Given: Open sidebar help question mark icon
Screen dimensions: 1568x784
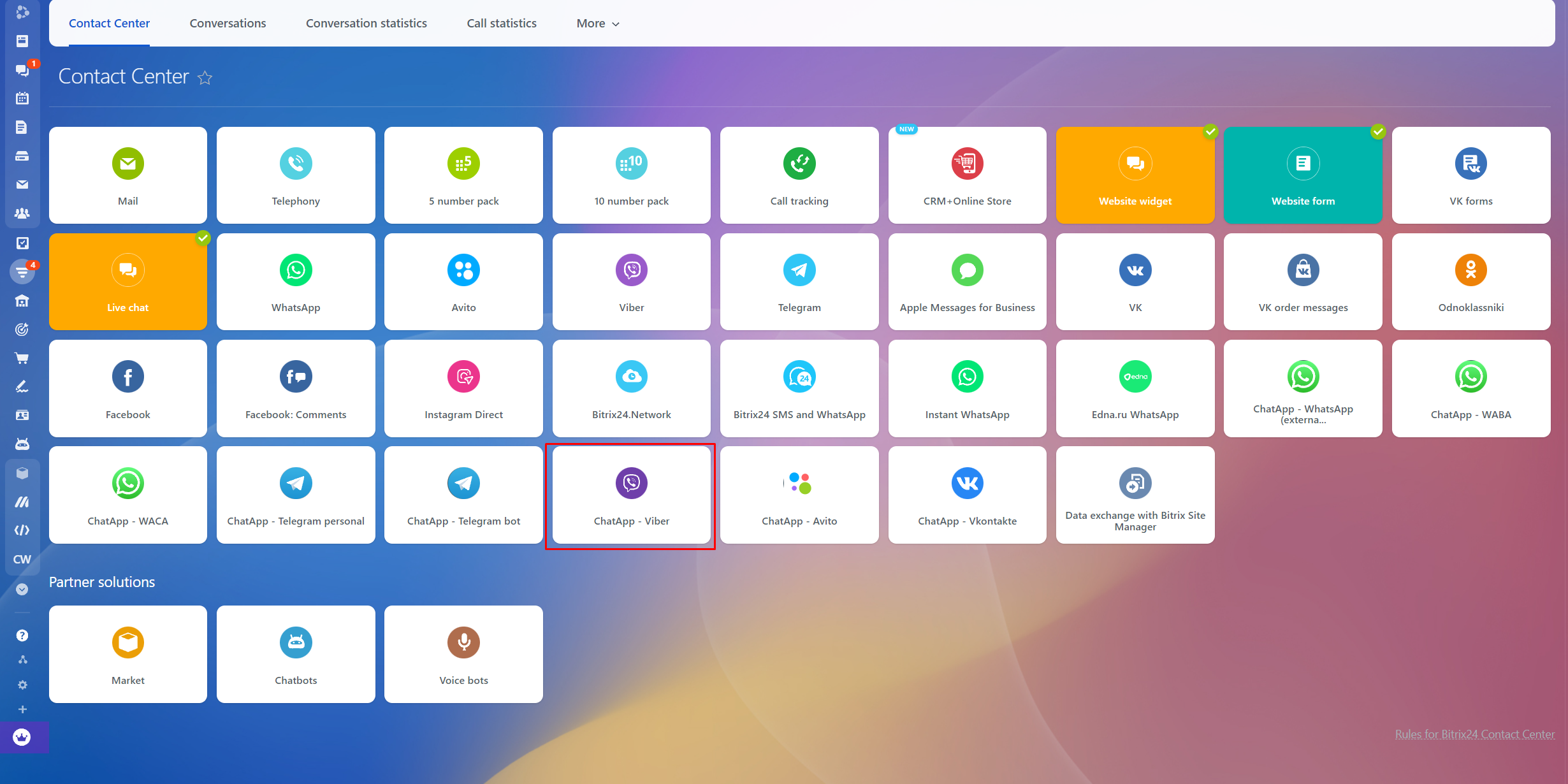Looking at the screenshot, I should click(22, 635).
